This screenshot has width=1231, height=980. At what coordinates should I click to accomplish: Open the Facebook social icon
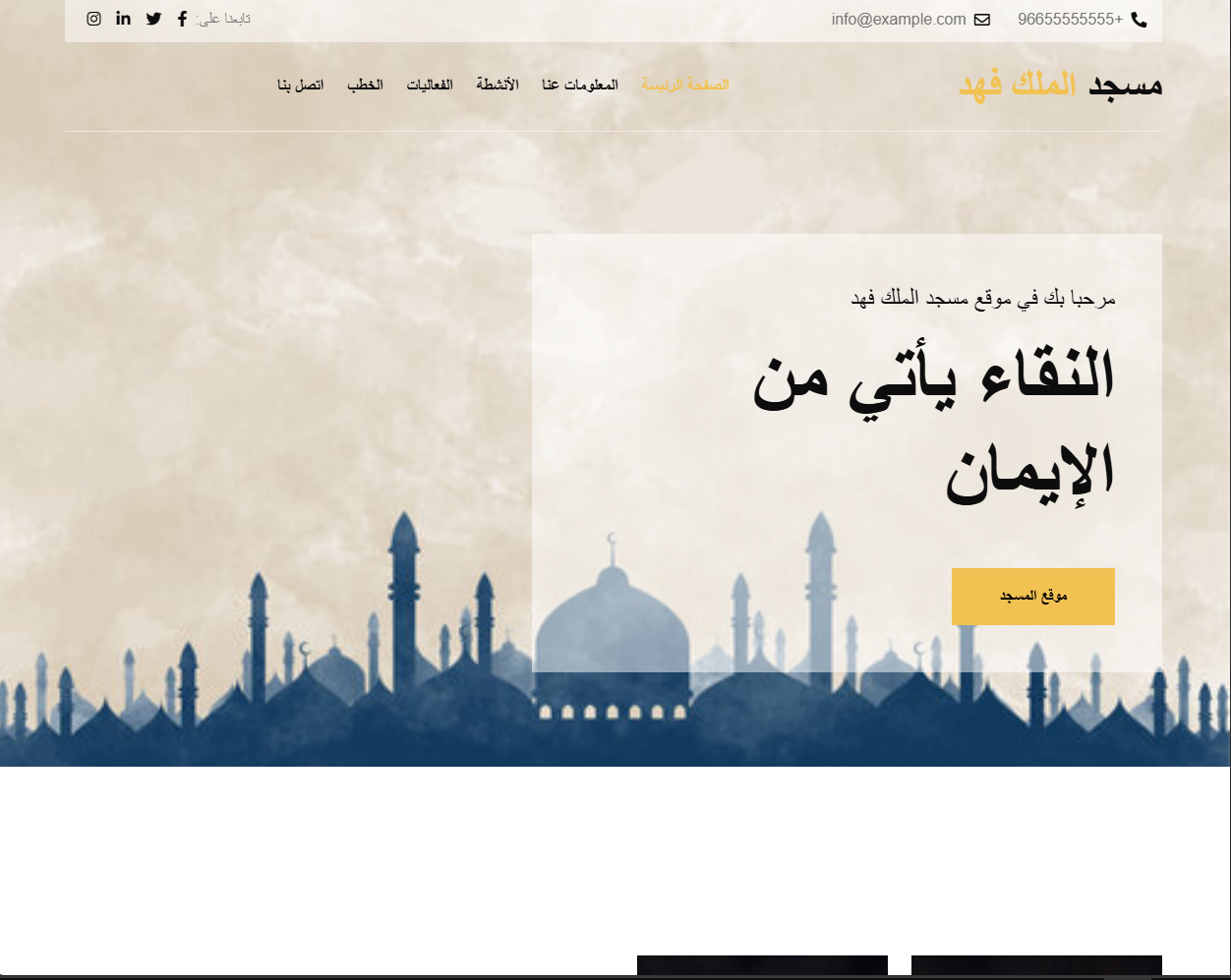click(x=181, y=19)
